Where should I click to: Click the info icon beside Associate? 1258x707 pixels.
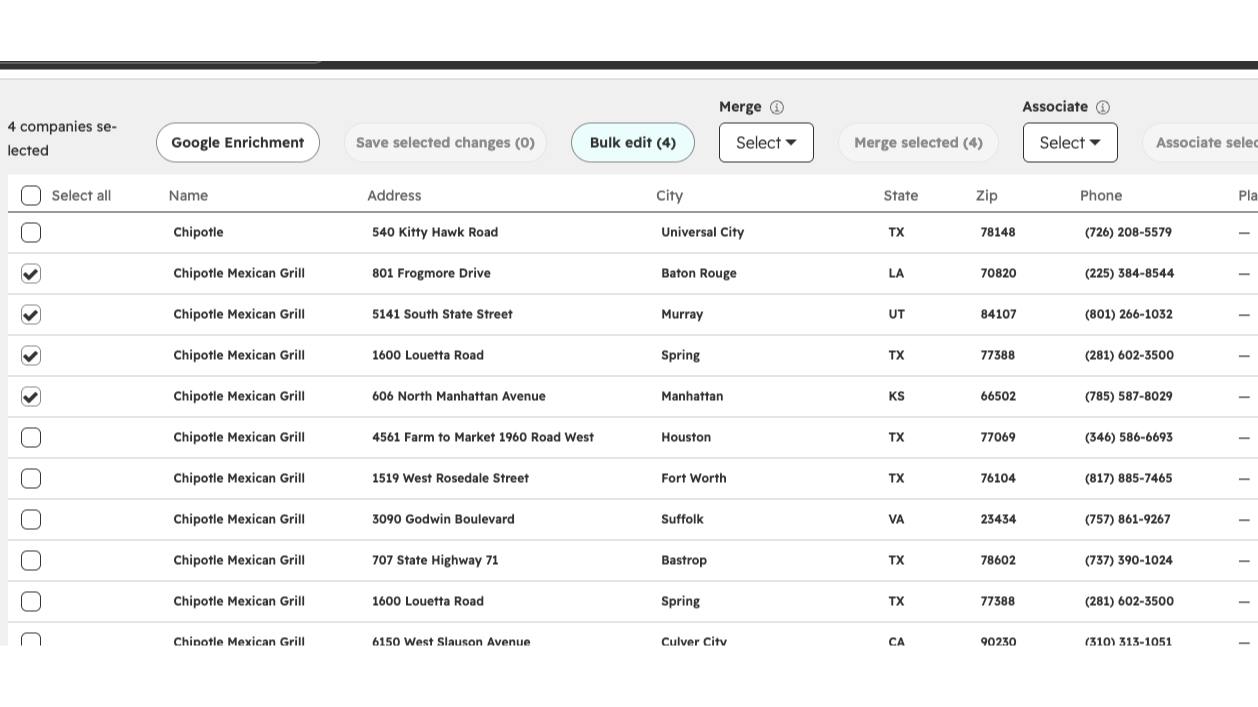tap(1103, 107)
